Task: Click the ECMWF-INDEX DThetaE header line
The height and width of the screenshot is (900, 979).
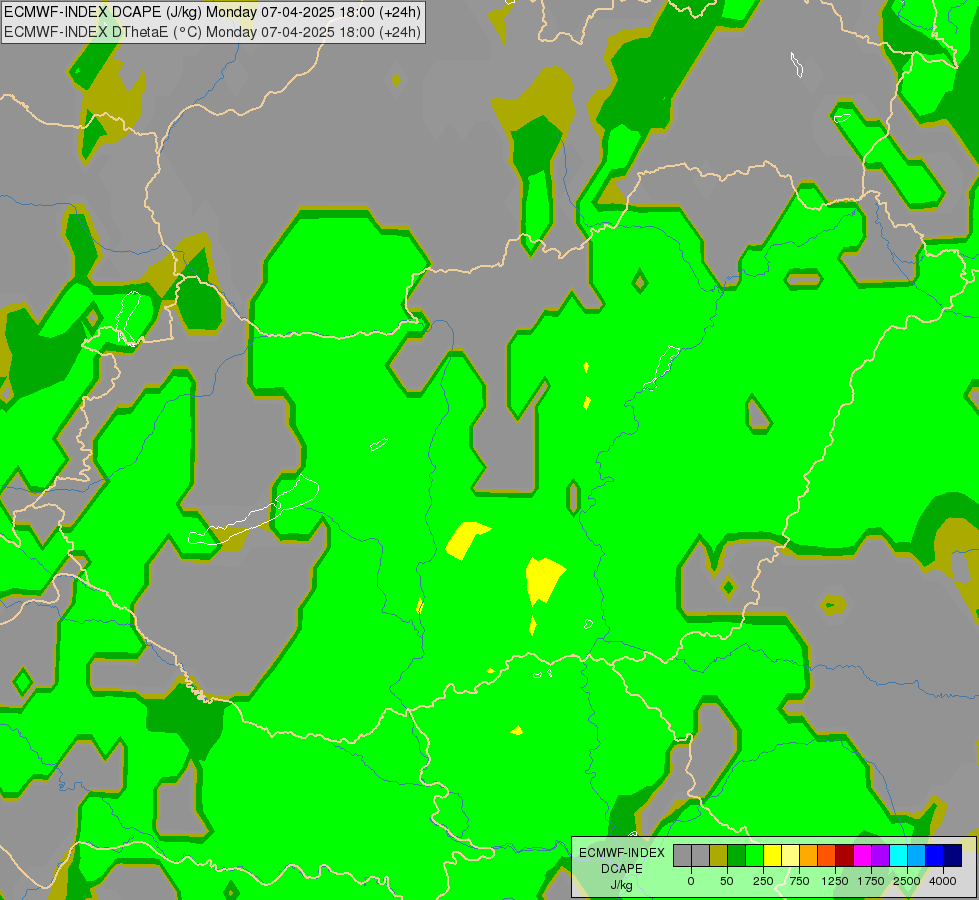Action: 212,32
